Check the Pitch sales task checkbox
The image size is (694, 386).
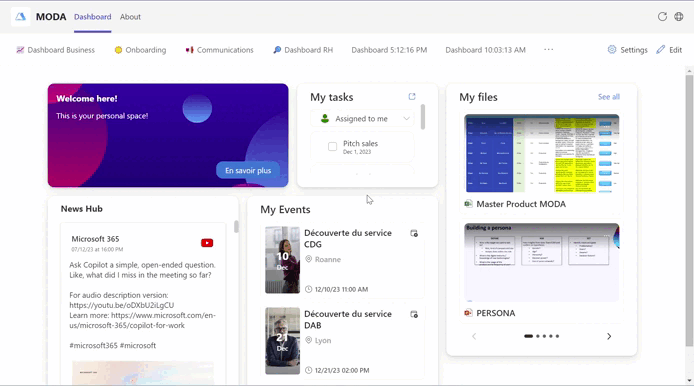(332, 147)
